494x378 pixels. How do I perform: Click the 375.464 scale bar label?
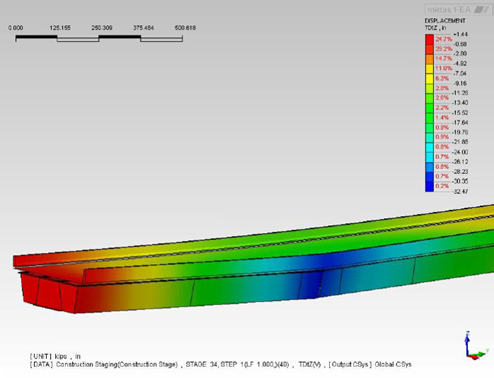click(x=143, y=28)
